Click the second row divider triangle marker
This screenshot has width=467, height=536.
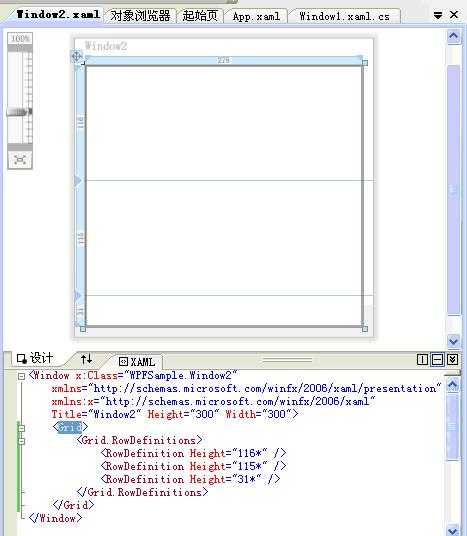[x=78, y=295]
